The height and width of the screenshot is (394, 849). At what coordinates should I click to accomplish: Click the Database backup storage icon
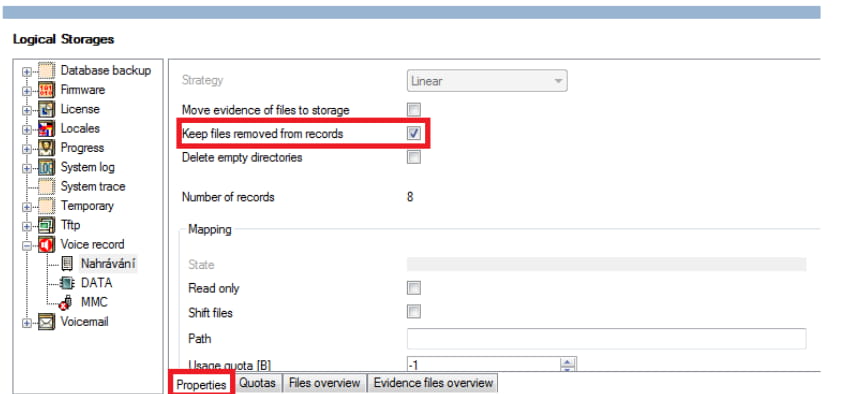coord(47,71)
